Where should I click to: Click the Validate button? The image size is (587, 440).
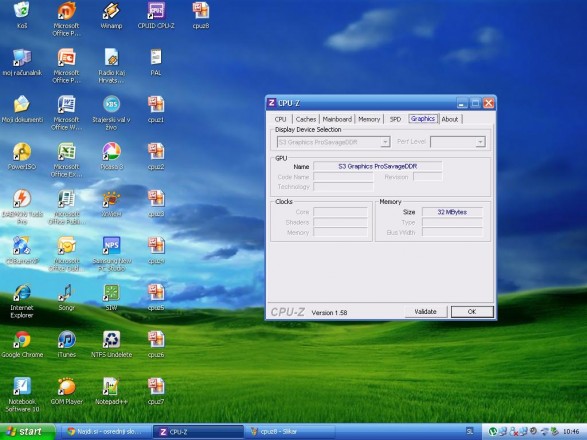click(x=426, y=312)
